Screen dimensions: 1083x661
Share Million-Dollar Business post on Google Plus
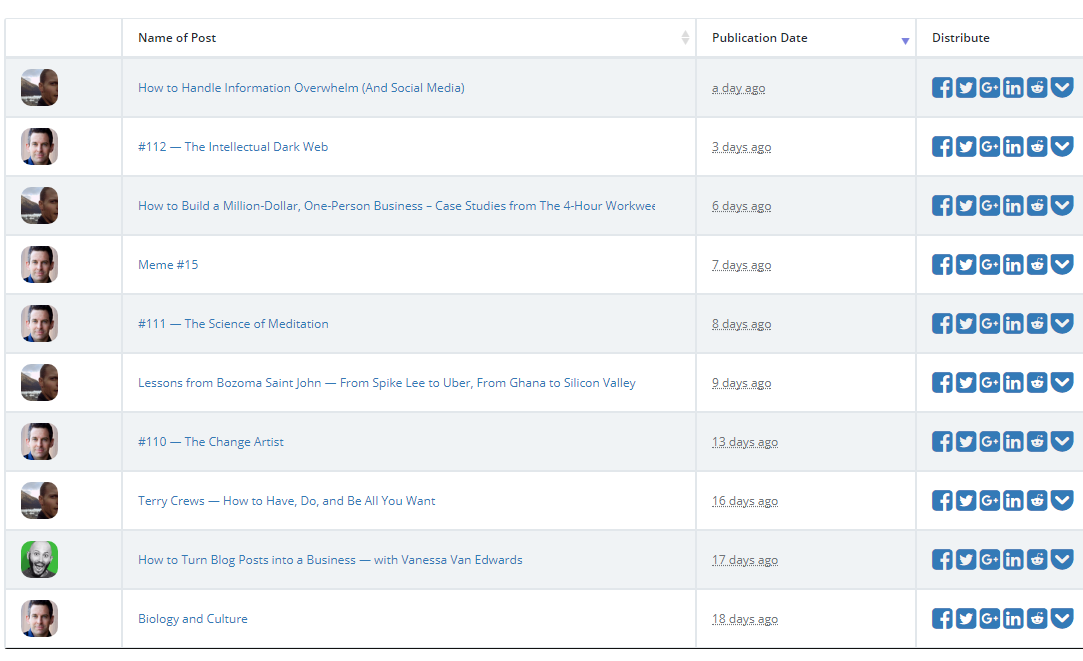[x=990, y=206]
